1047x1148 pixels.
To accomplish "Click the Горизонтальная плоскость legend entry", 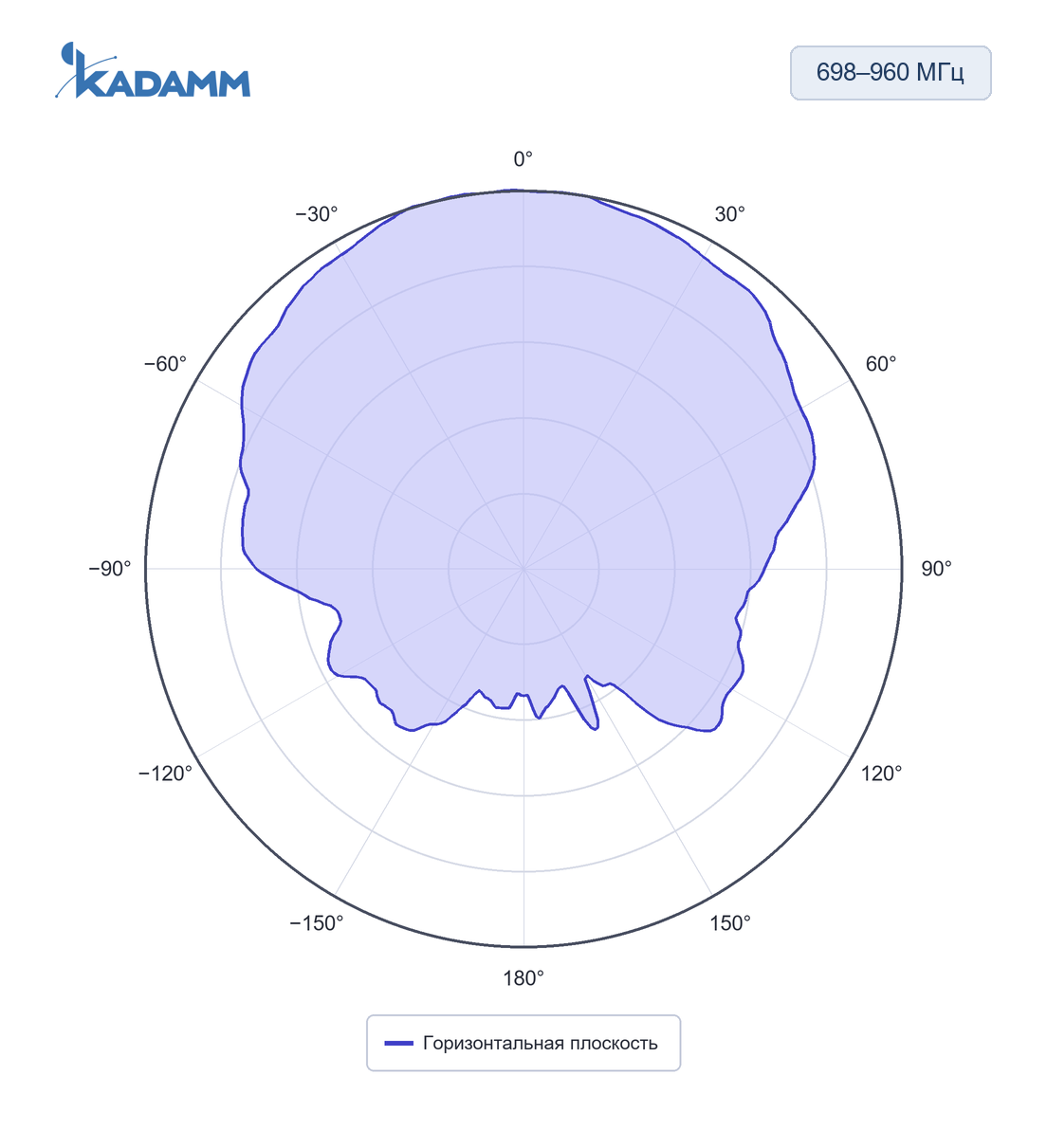I will click(x=523, y=1043).
